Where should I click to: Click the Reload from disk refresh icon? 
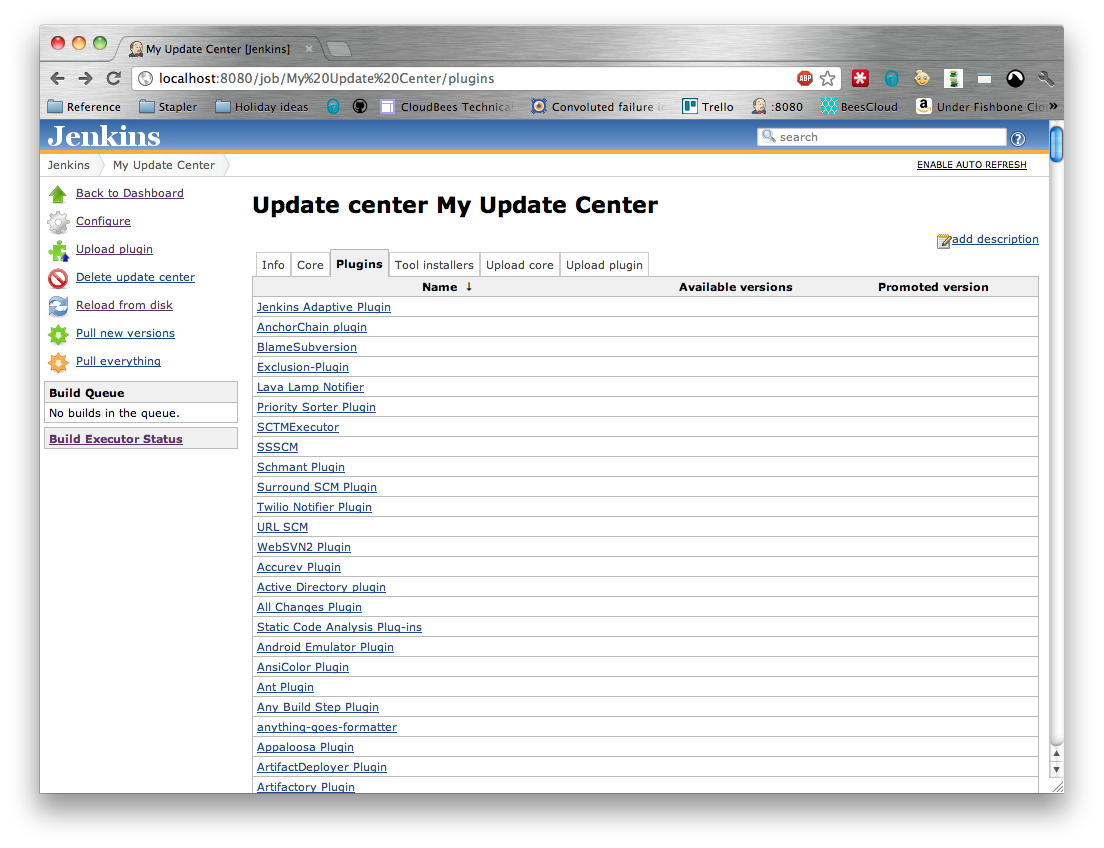click(58, 306)
